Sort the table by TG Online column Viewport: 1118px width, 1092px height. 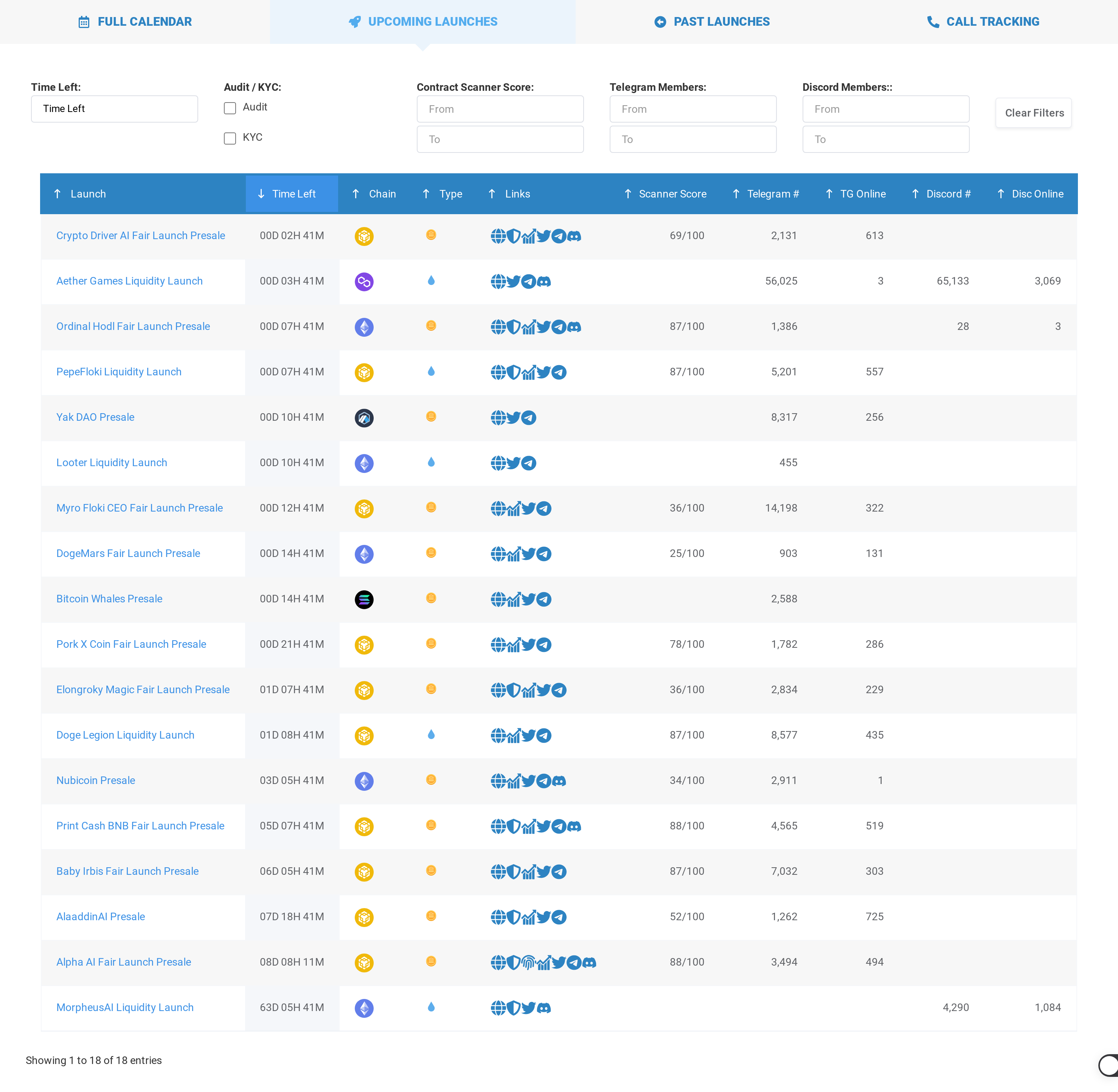pos(856,194)
